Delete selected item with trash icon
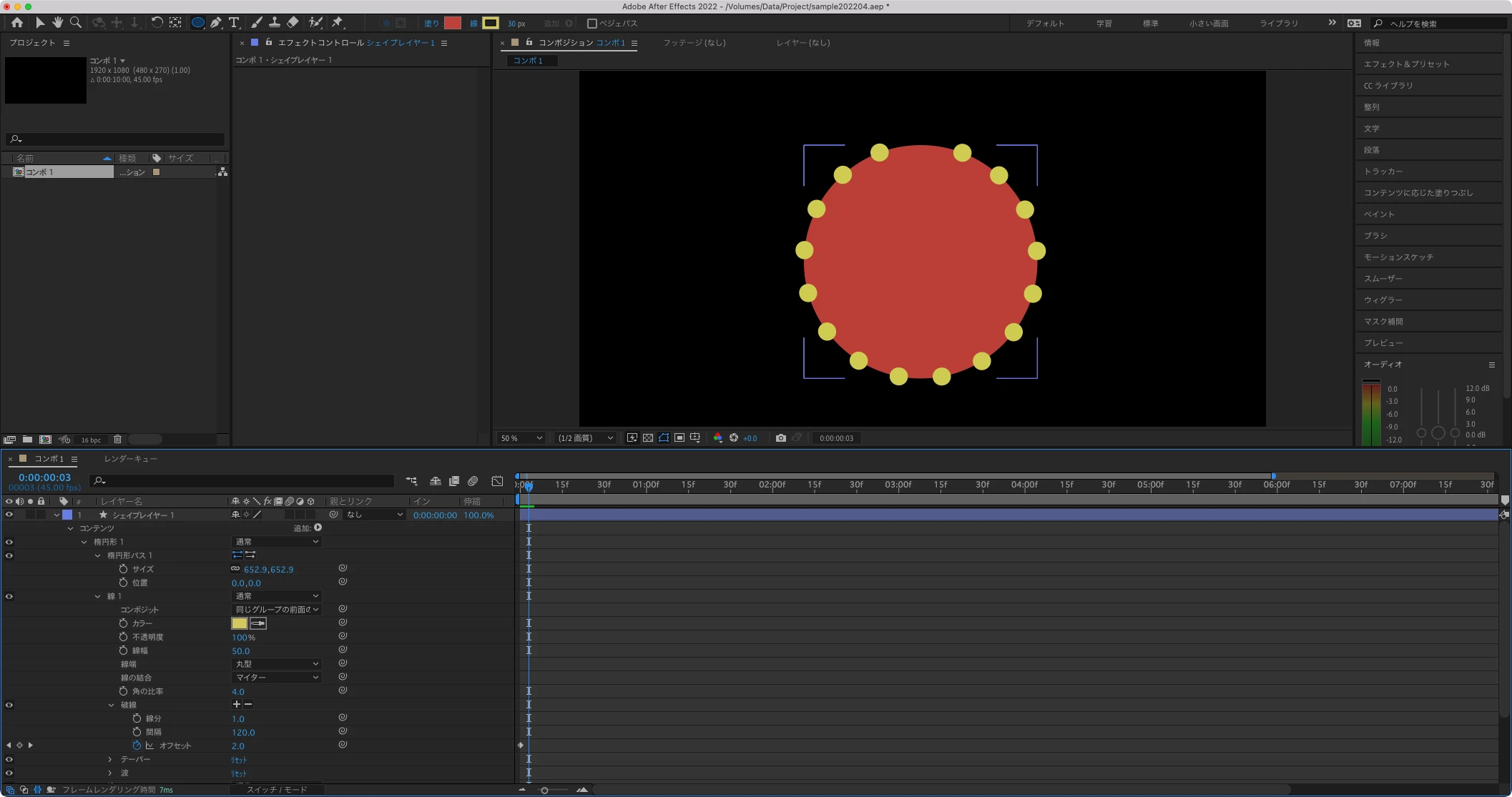 [118, 440]
